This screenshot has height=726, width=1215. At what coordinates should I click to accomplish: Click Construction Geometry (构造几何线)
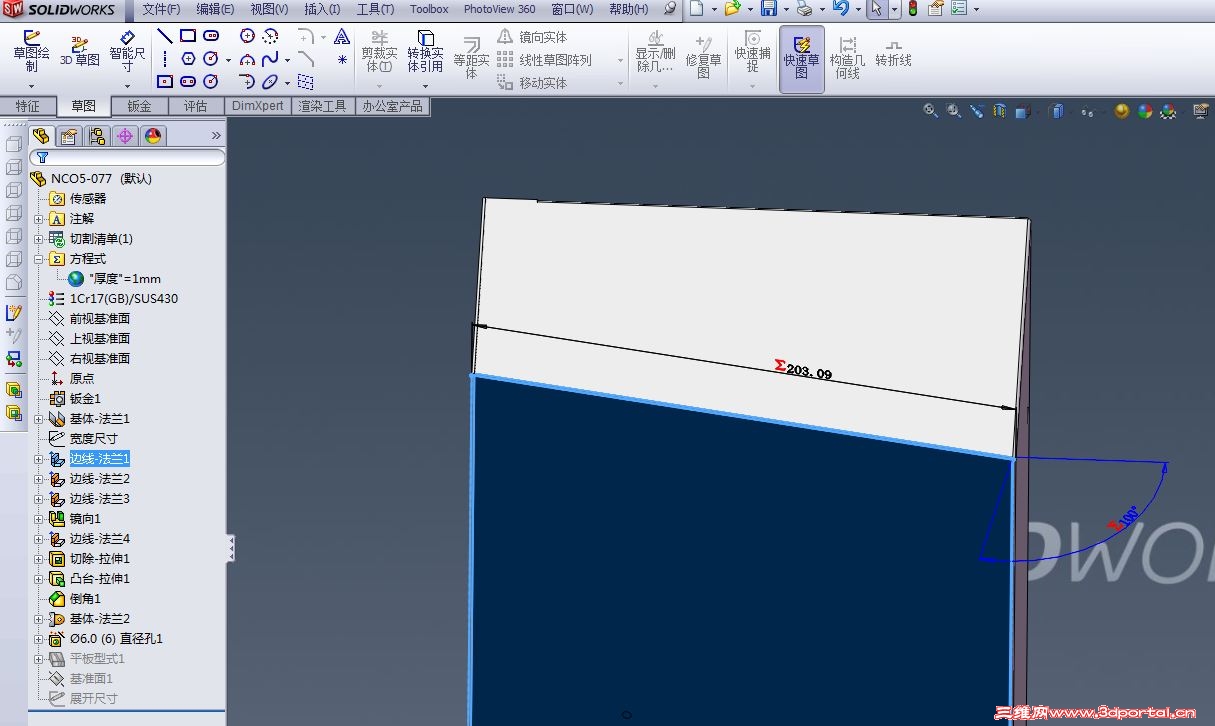847,58
